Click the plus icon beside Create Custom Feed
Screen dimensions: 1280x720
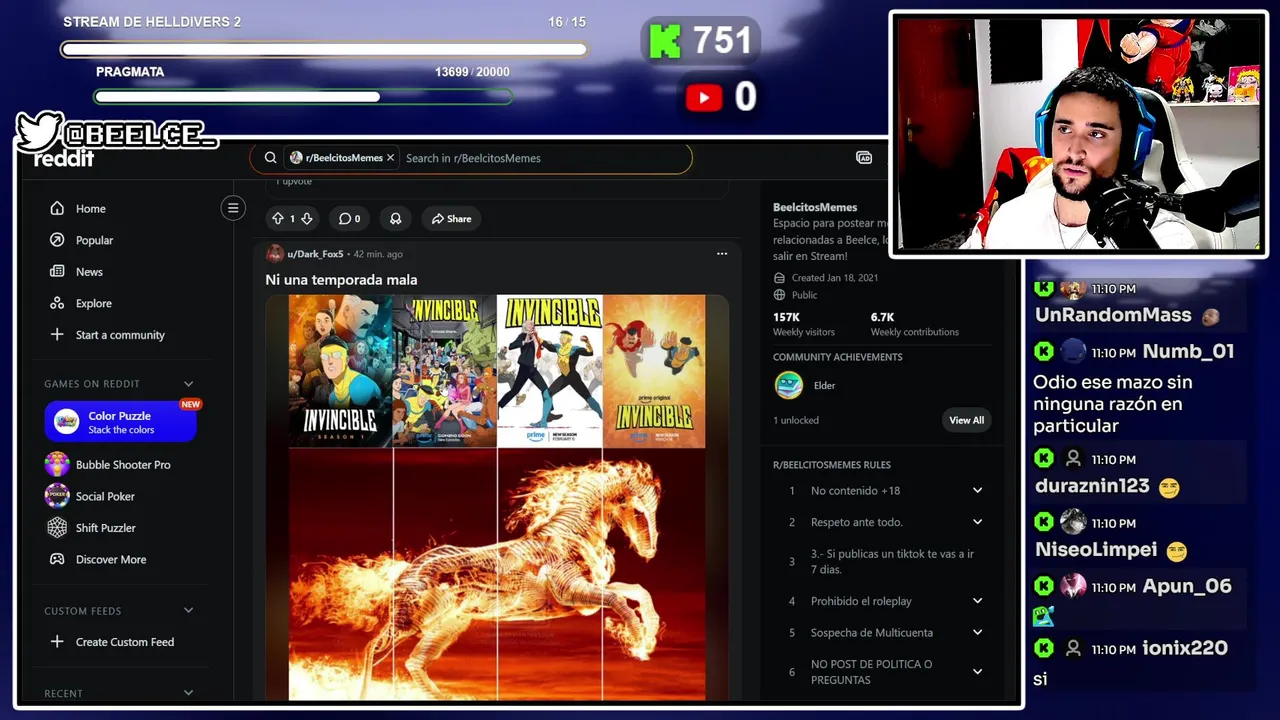coord(57,642)
